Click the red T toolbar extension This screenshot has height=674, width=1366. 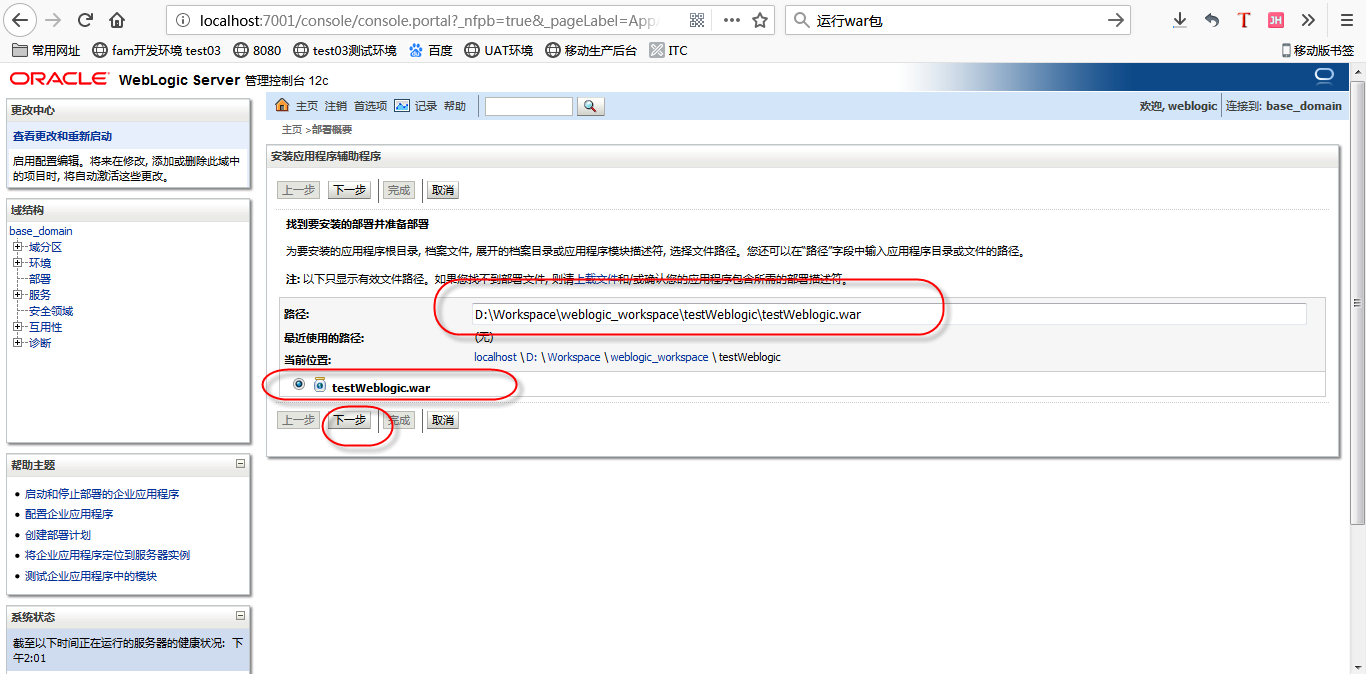coord(1244,20)
